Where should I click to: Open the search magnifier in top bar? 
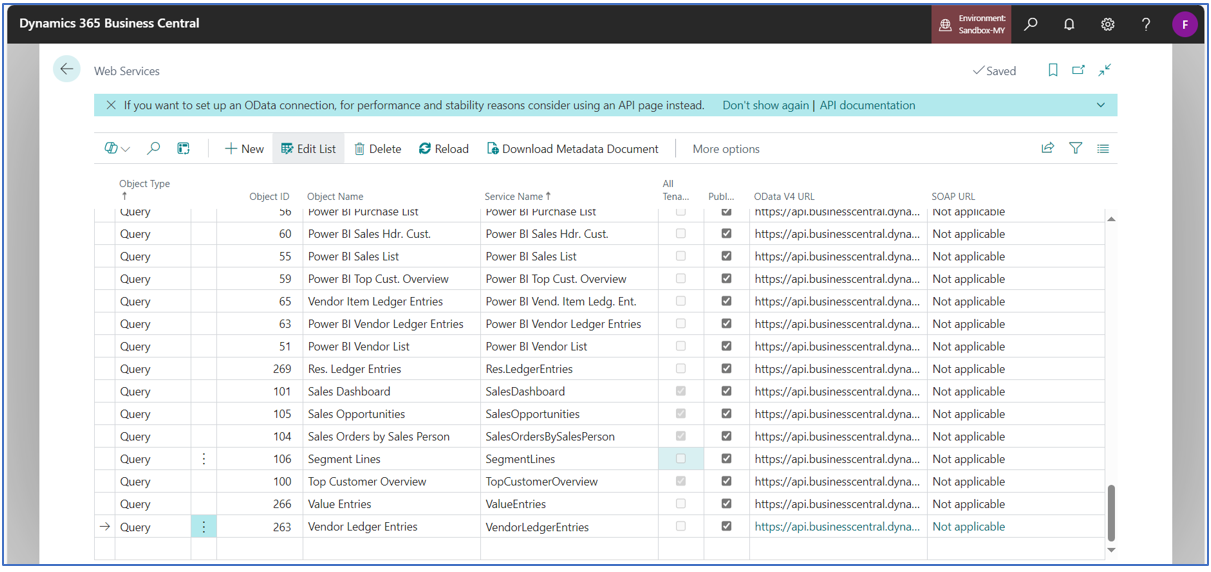click(1031, 24)
